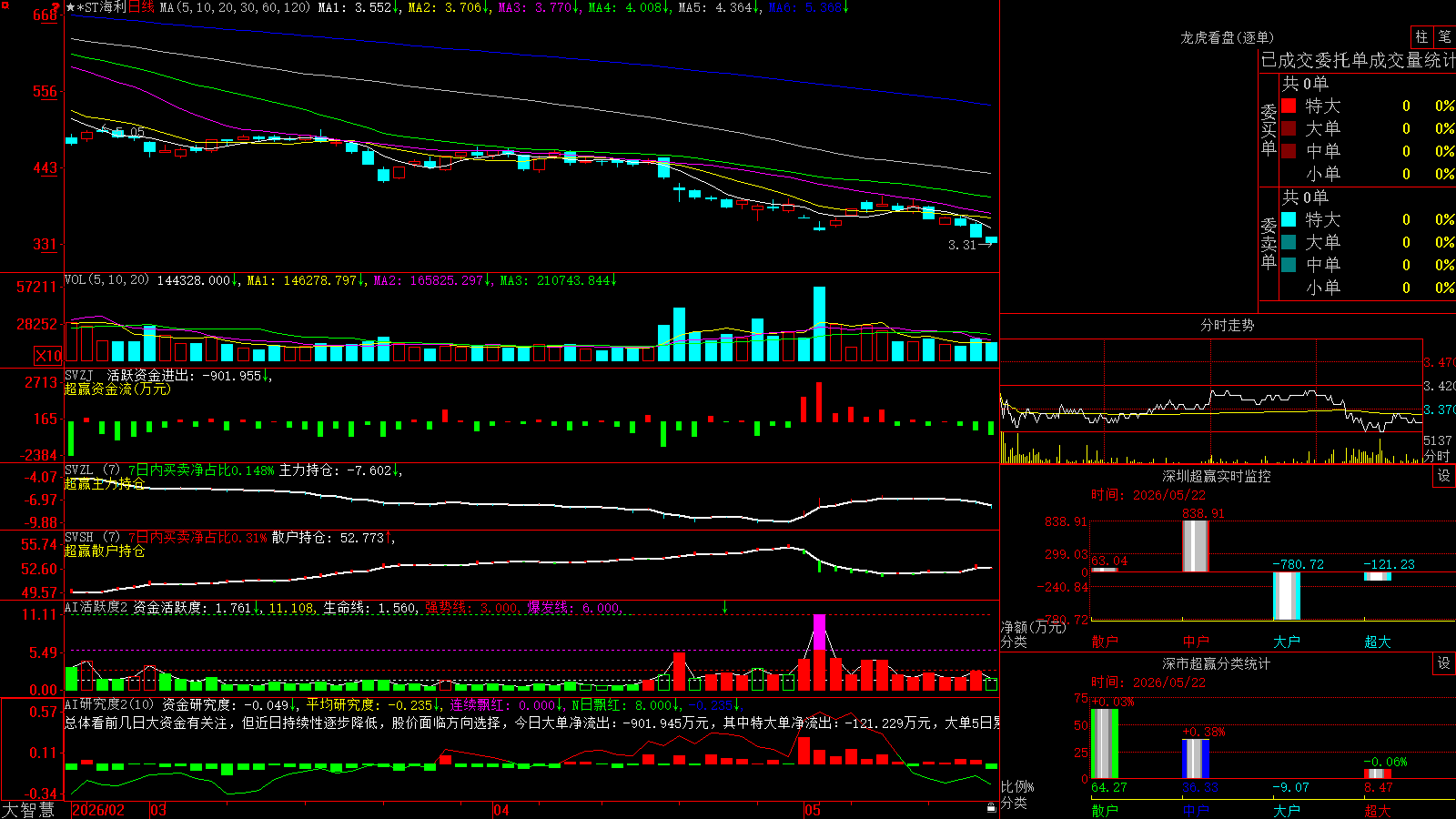Click the 36.33 中户 bar in 深市超赢分类统计

point(1196,759)
